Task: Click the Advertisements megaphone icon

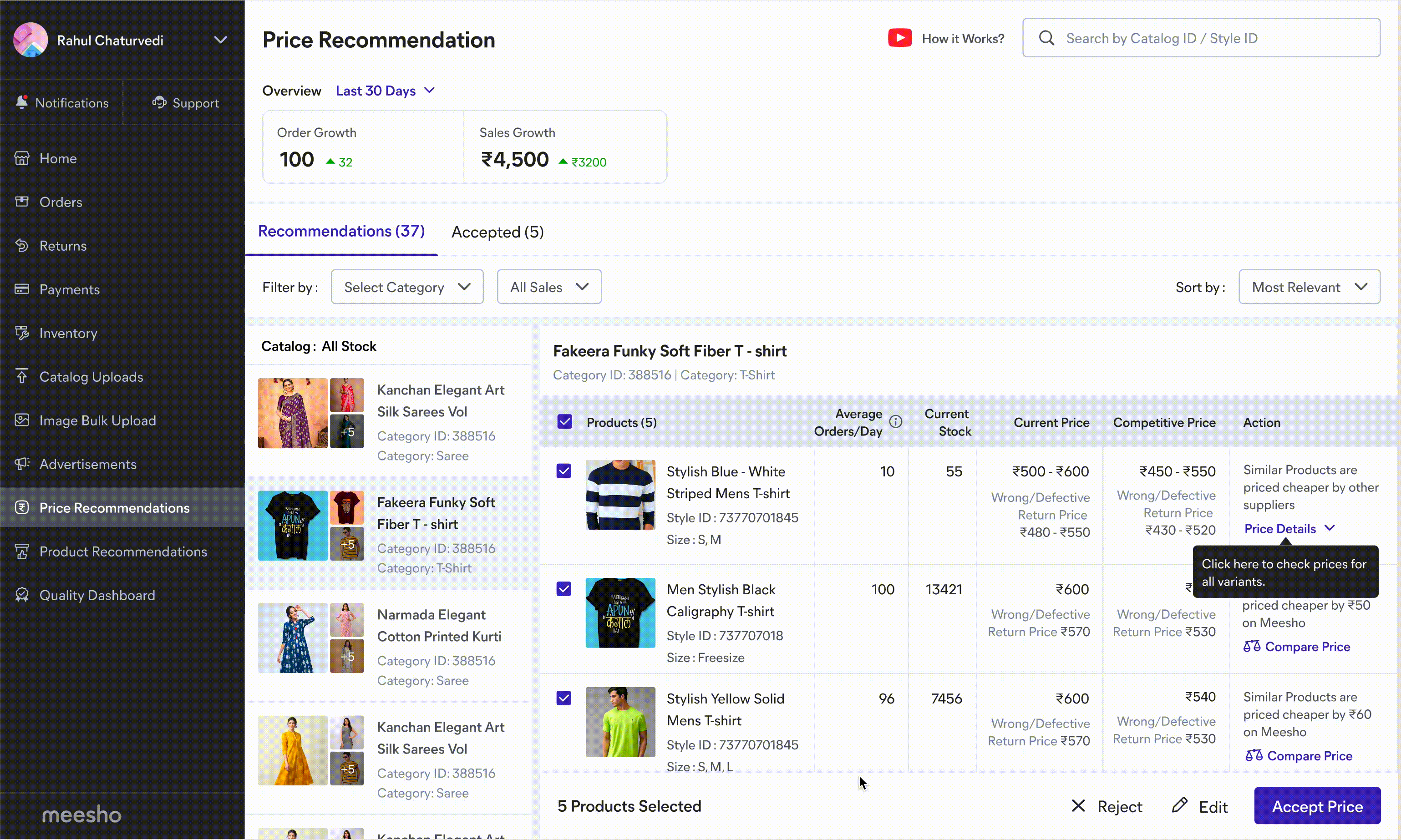Action: tap(22, 464)
